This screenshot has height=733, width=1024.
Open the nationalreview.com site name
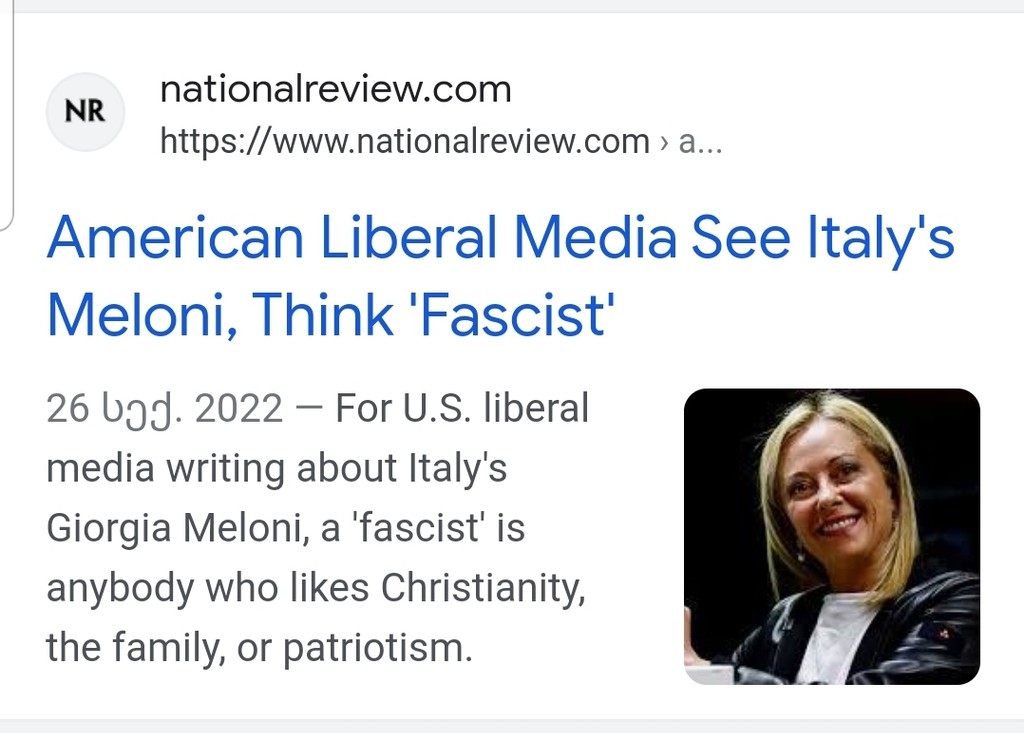tap(336, 89)
